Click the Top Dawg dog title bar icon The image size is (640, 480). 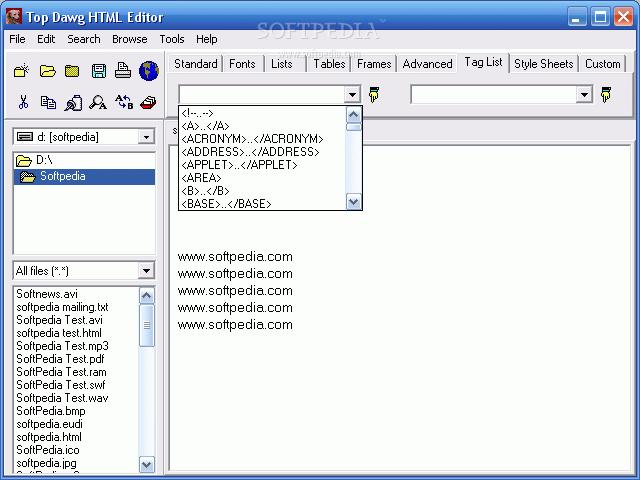tap(14, 17)
